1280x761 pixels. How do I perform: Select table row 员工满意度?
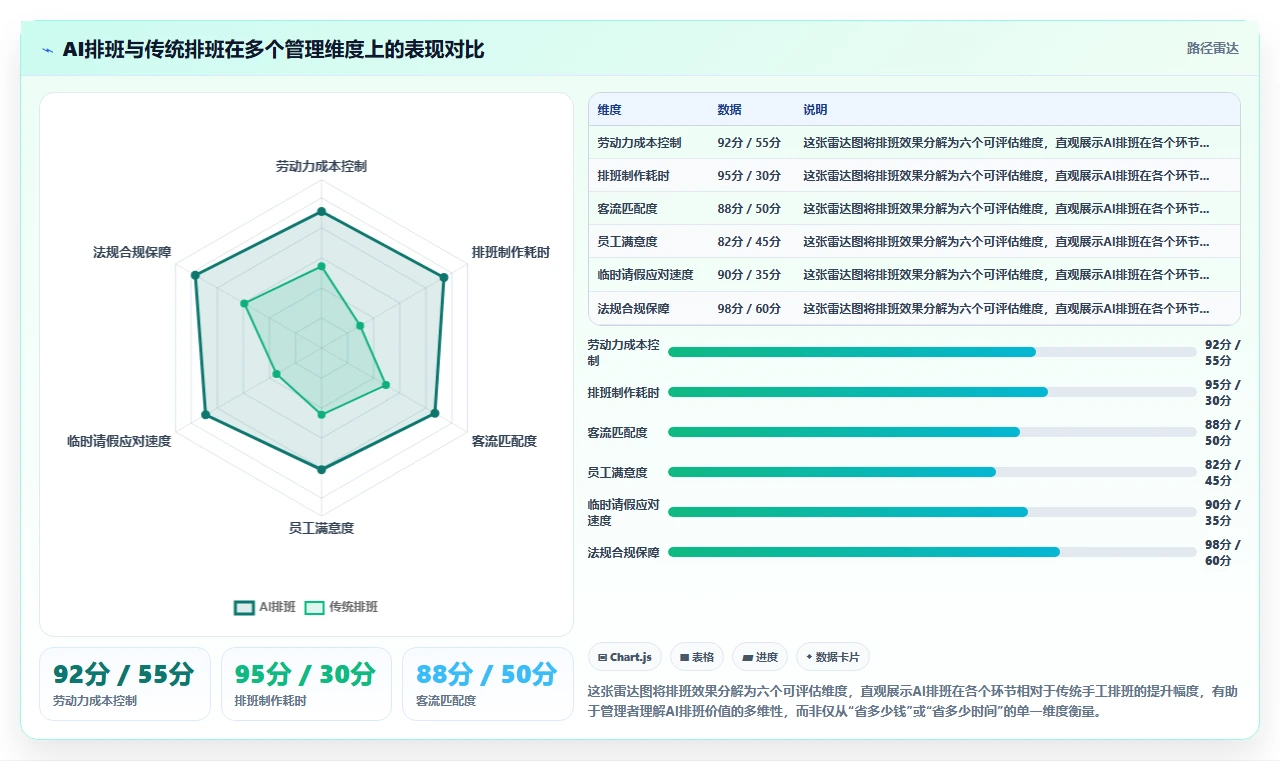(x=914, y=242)
